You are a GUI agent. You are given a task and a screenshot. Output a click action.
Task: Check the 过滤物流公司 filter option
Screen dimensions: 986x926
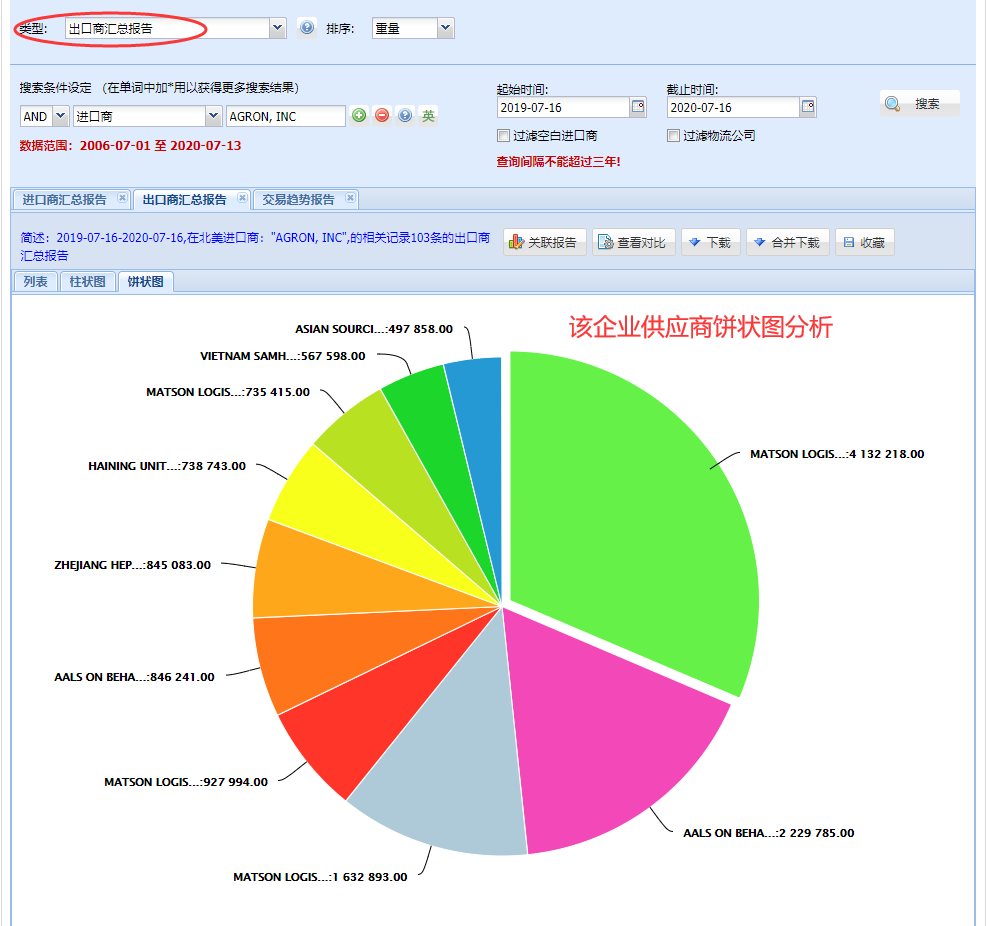(x=673, y=135)
